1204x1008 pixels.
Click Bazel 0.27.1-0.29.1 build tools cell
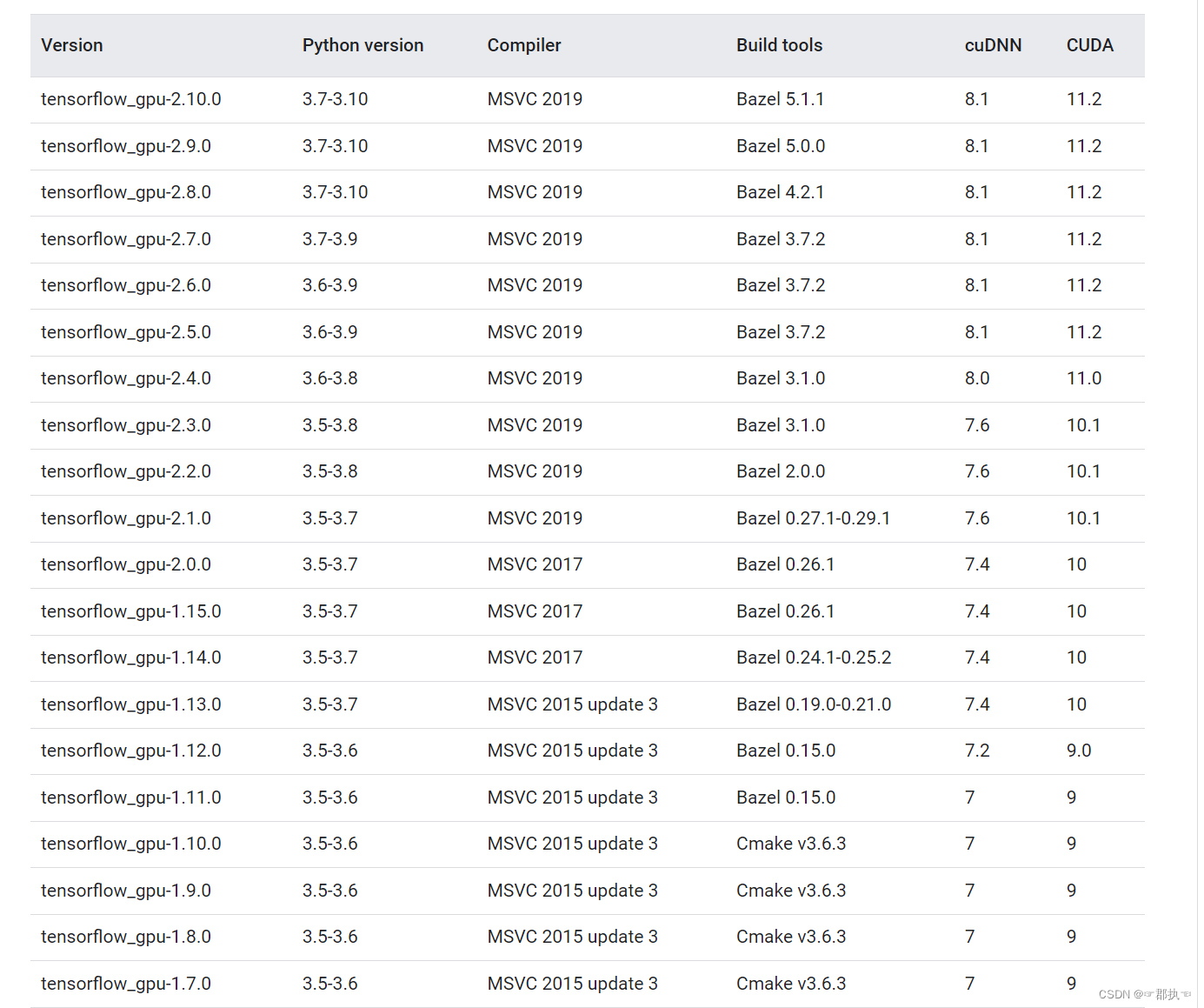pos(814,518)
